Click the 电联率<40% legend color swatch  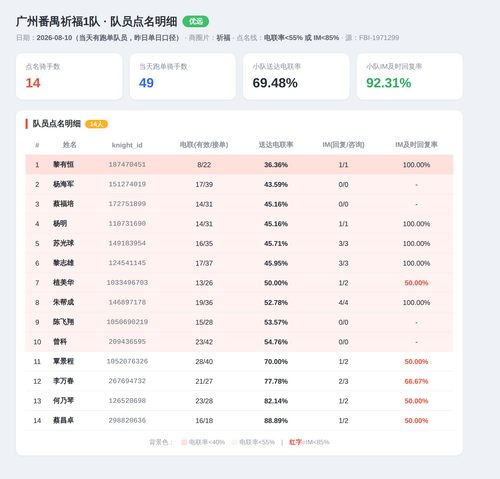184,442
